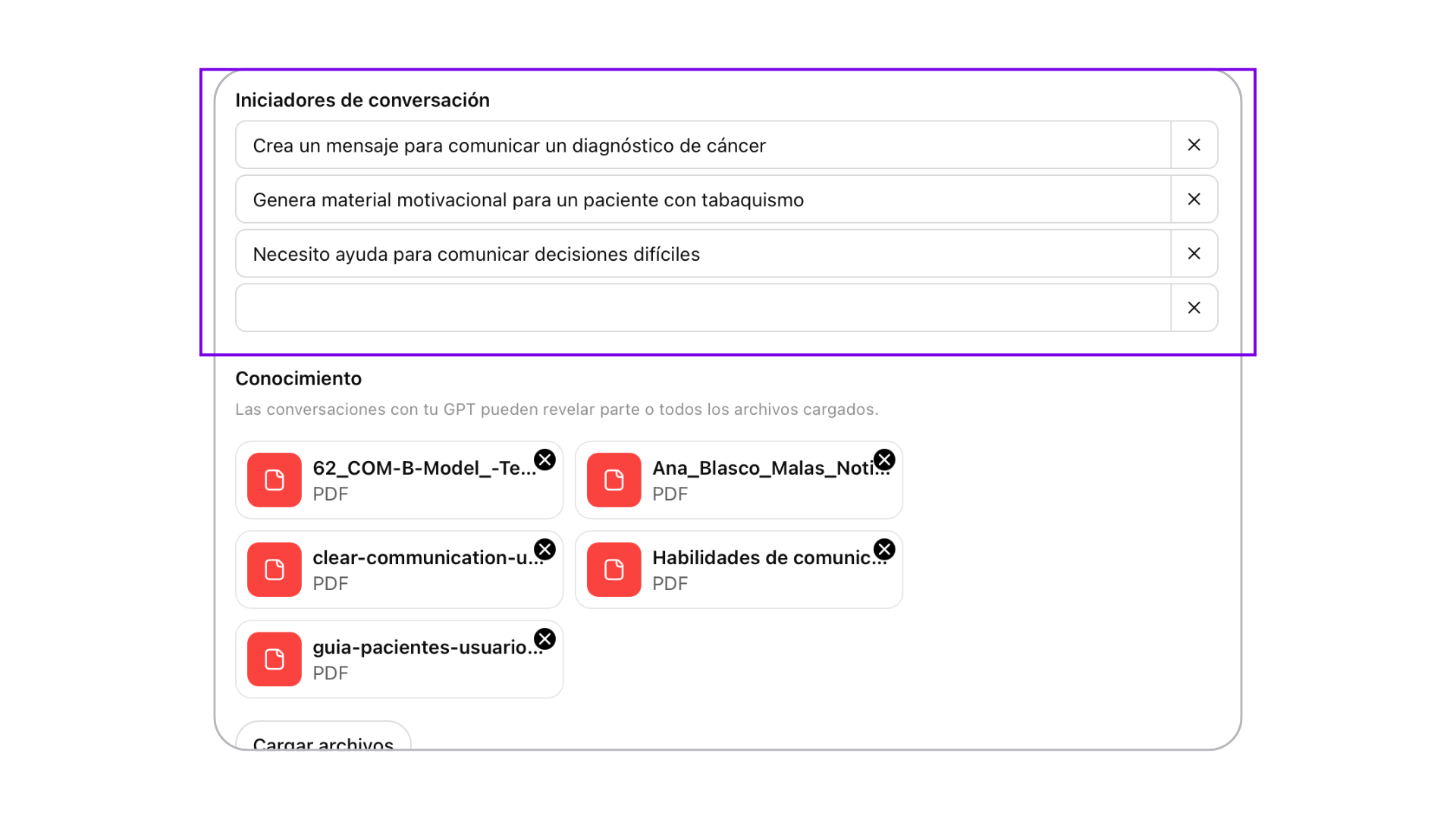Click the red PDF icon for Habilidades de comunic

[614, 570]
